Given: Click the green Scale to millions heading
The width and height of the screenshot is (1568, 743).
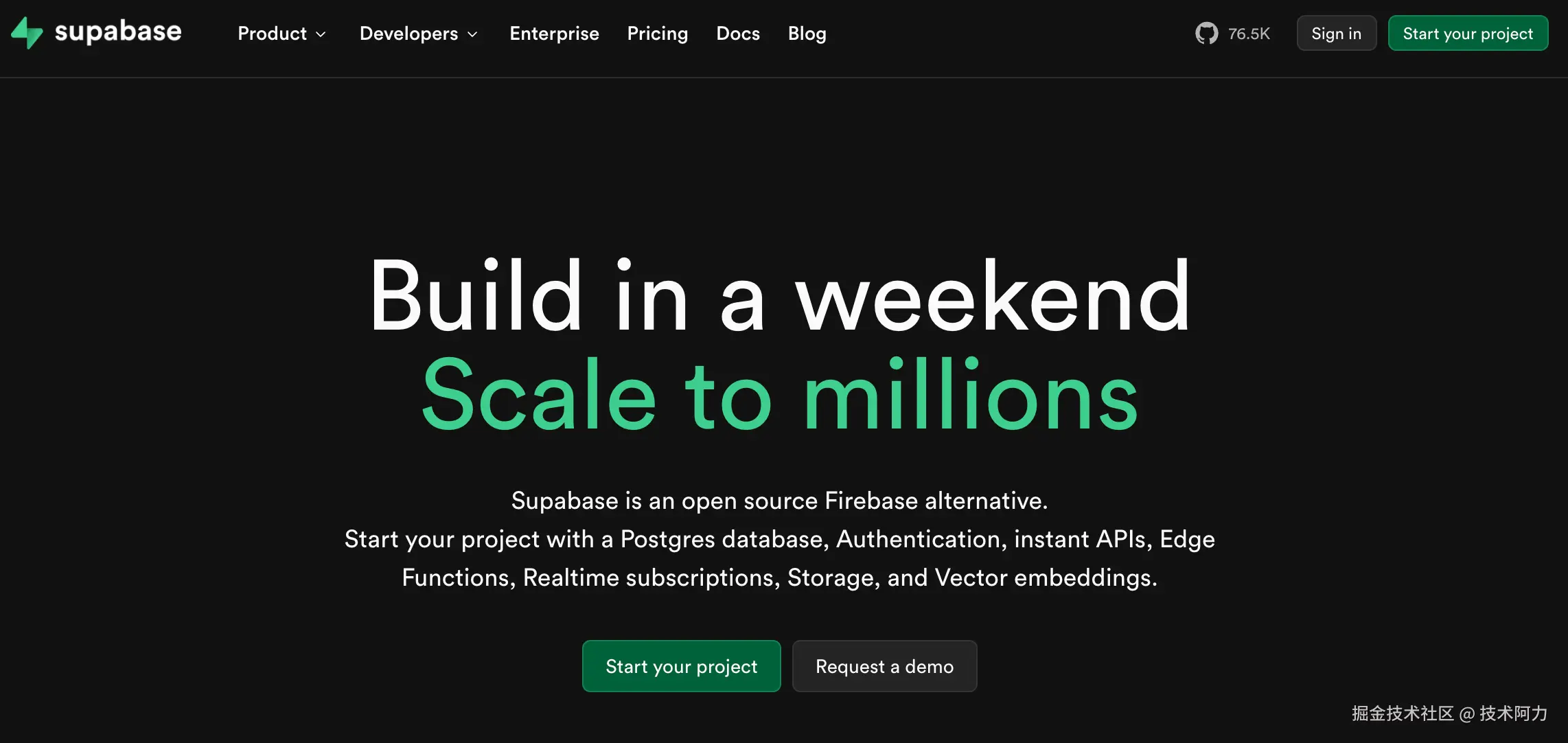Looking at the screenshot, I should pyautogui.click(x=780, y=396).
